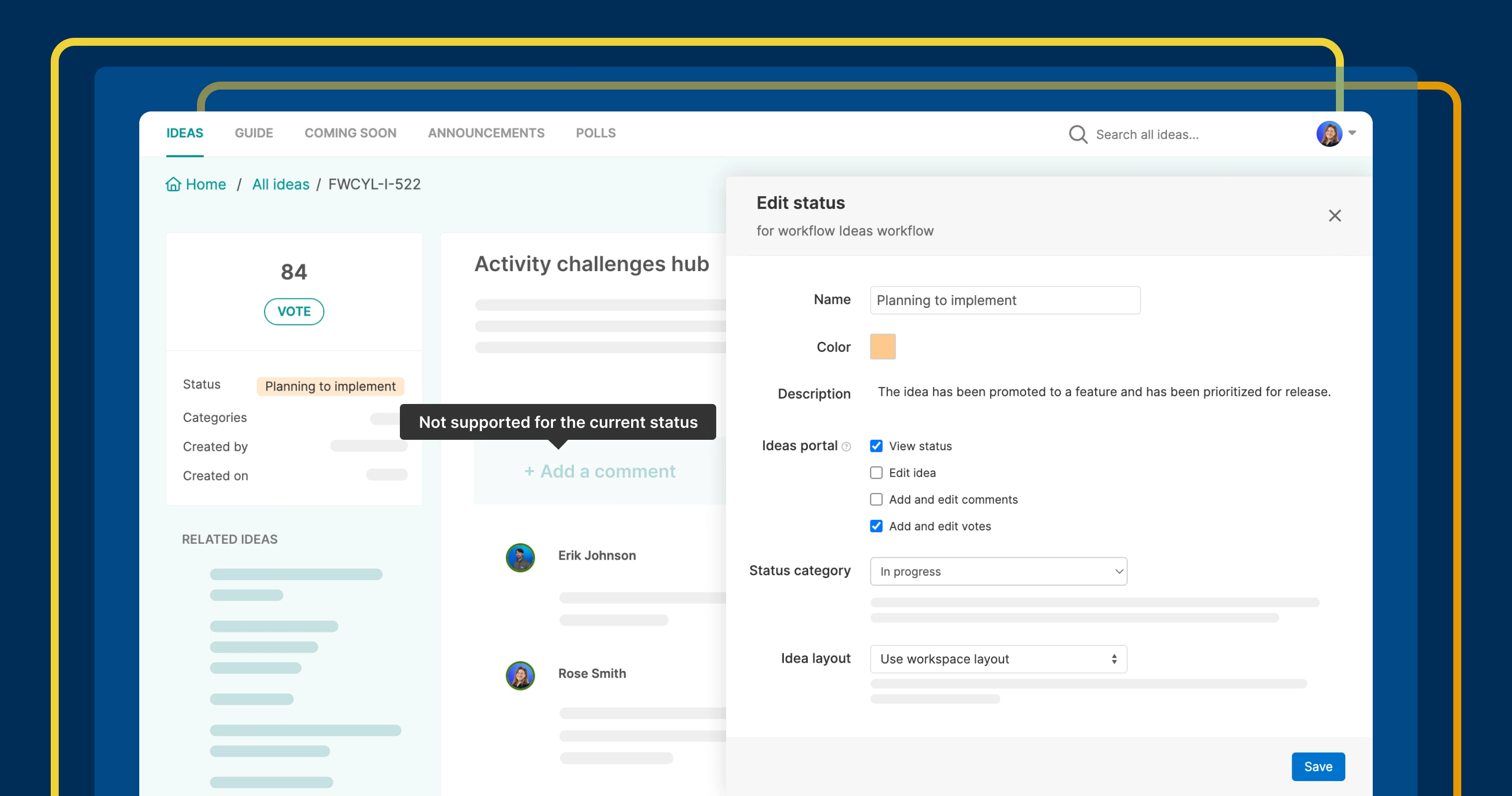This screenshot has height=796, width=1512.
Task: Enable the Edit idea permission
Action: coord(876,473)
